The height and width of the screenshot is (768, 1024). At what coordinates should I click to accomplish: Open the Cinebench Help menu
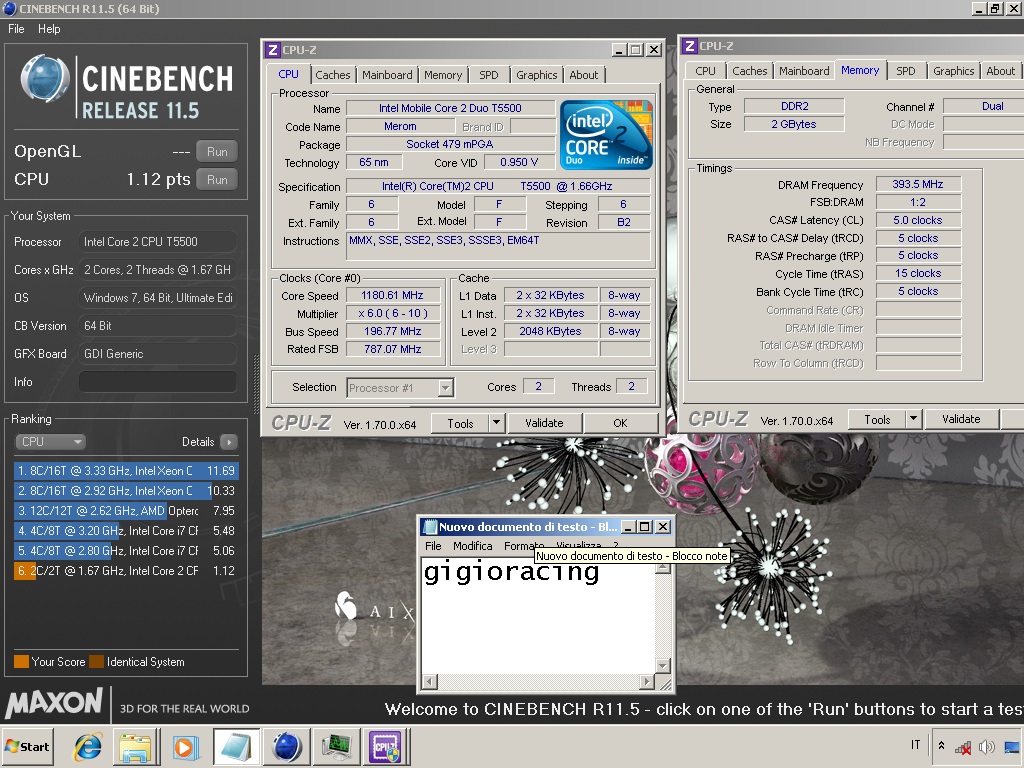(49, 29)
